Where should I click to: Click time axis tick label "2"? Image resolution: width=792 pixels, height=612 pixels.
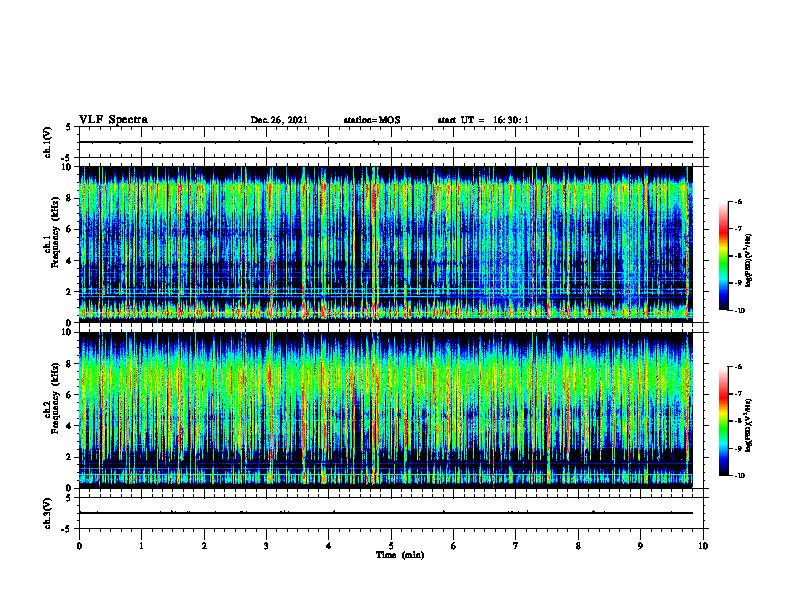pyautogui.click(x=204, y=546)
